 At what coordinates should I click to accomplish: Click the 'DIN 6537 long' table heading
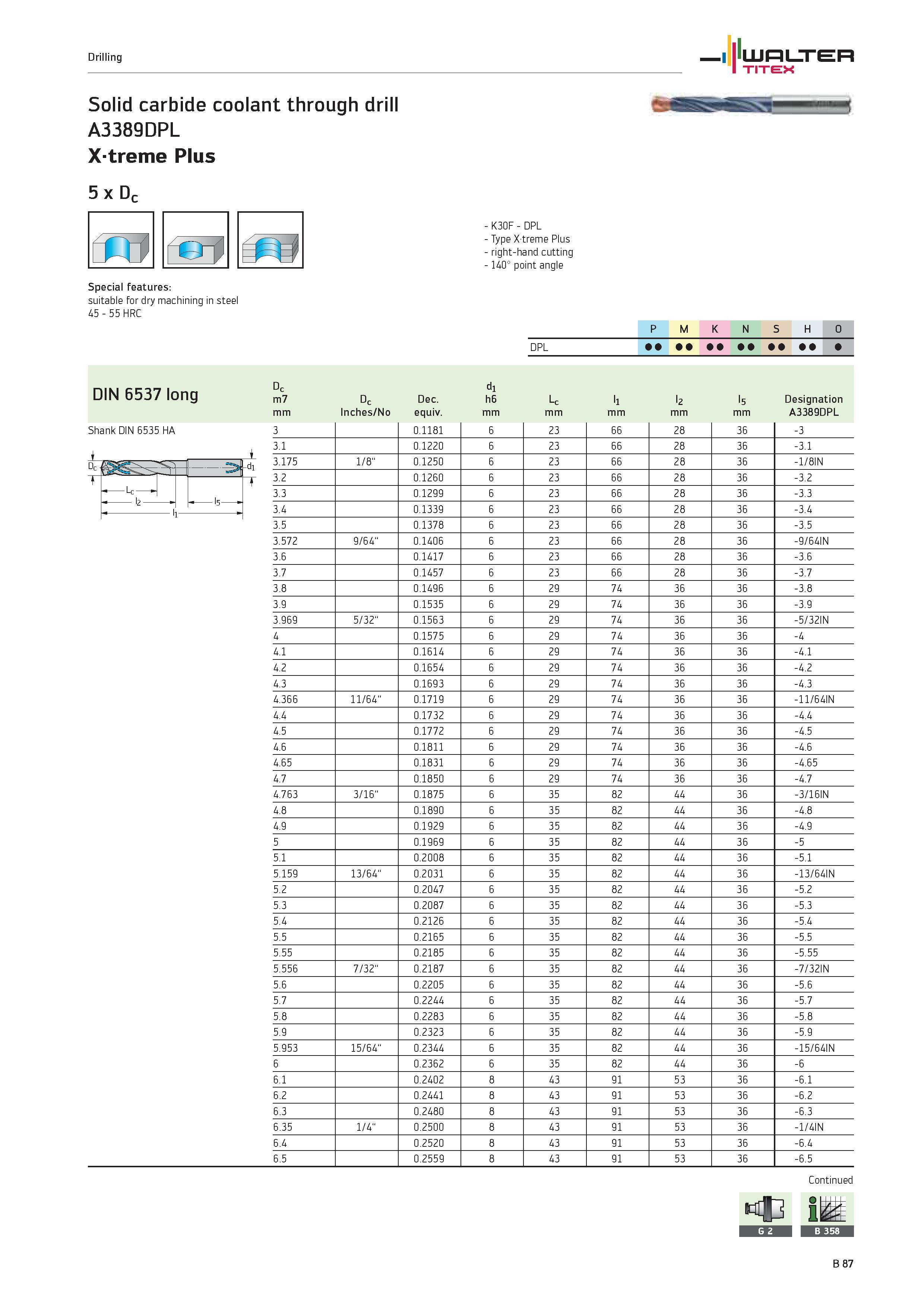click(145, 394)
